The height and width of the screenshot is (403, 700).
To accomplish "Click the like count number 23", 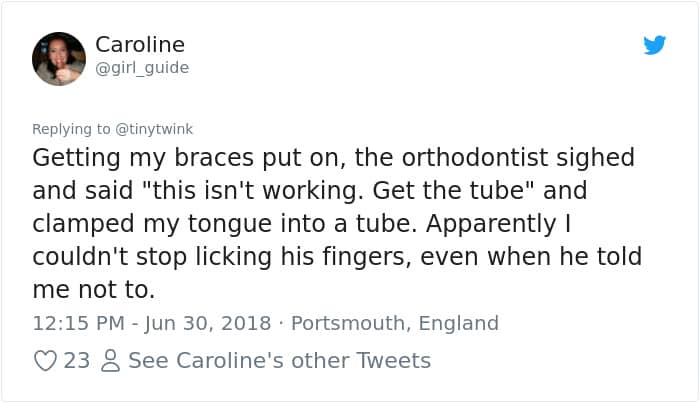I will pos(77,361).
